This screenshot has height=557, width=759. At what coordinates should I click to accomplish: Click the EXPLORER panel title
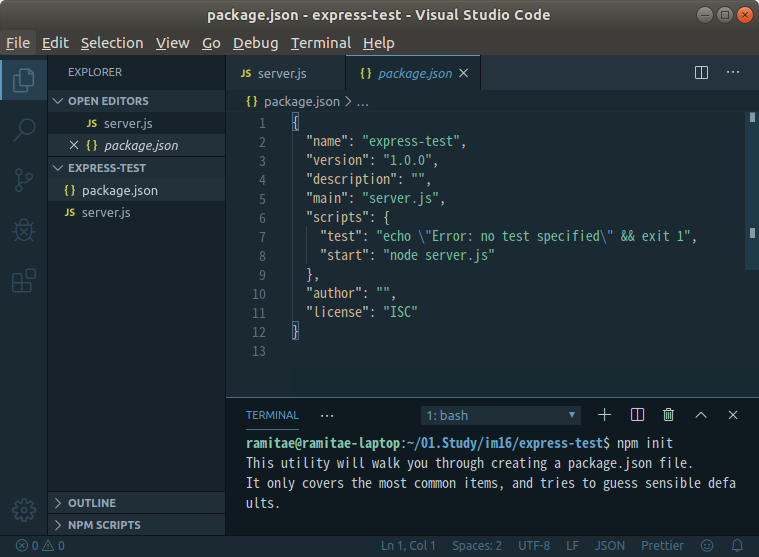tap(95, 72)
